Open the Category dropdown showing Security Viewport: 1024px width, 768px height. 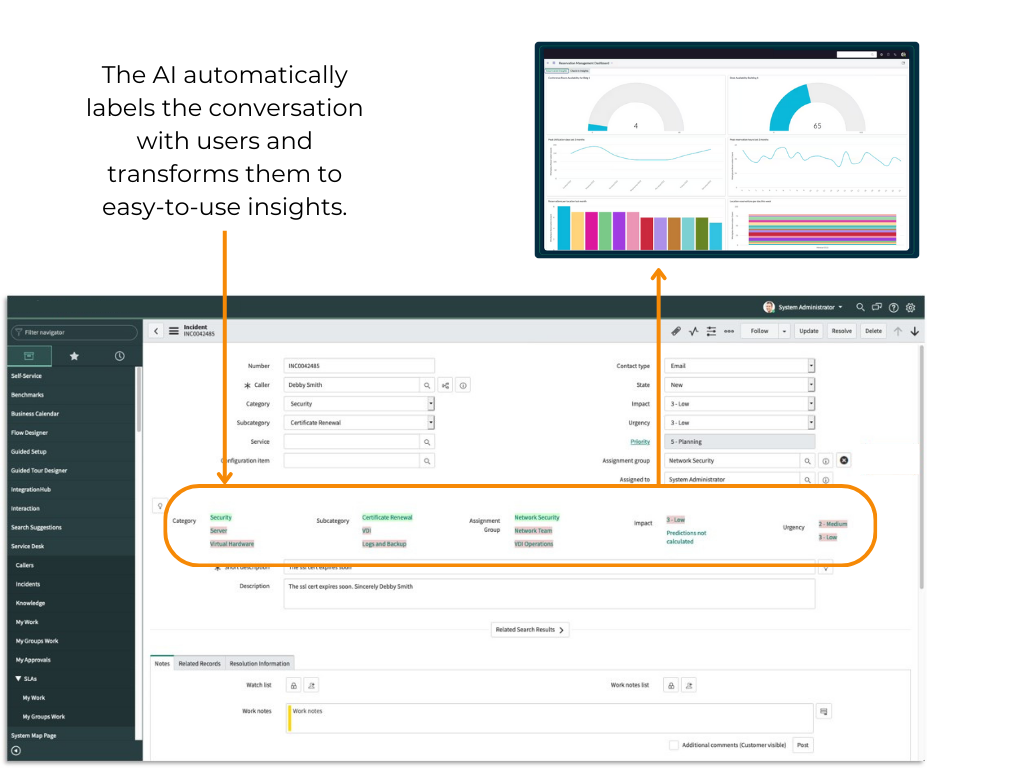pos(359,404)
